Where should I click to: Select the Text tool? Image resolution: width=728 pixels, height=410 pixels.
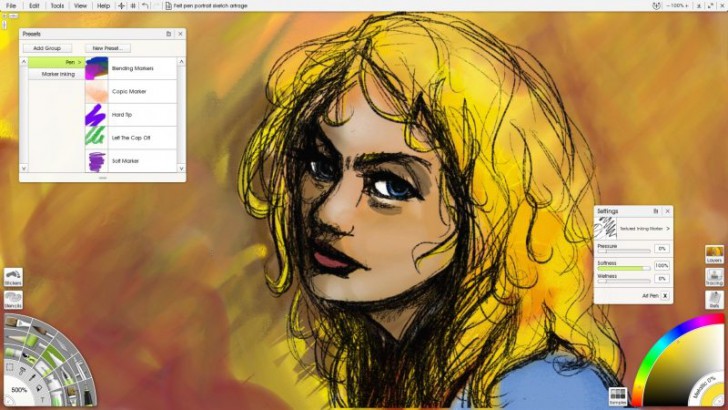[42, 399]
